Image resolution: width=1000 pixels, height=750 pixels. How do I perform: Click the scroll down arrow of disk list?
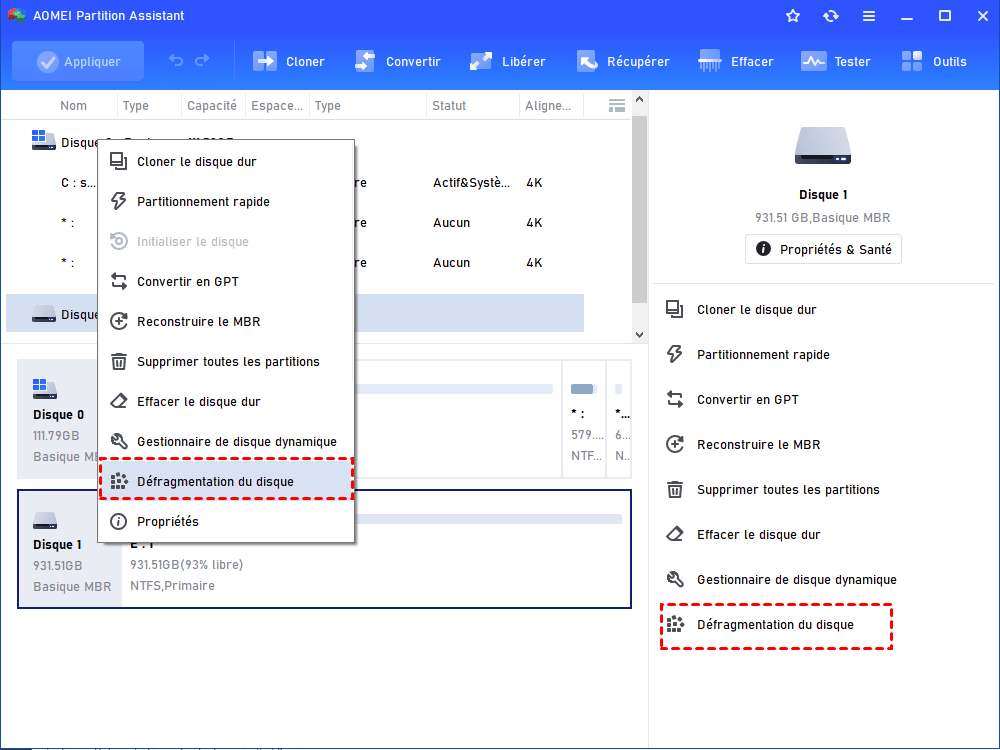[639, 335]
